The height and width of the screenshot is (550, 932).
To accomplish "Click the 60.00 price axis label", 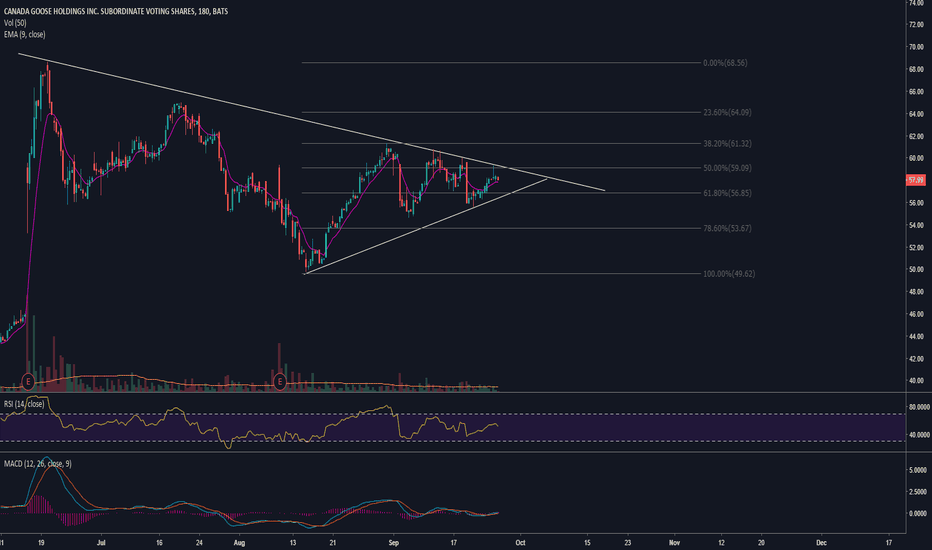I will point(916,159).
